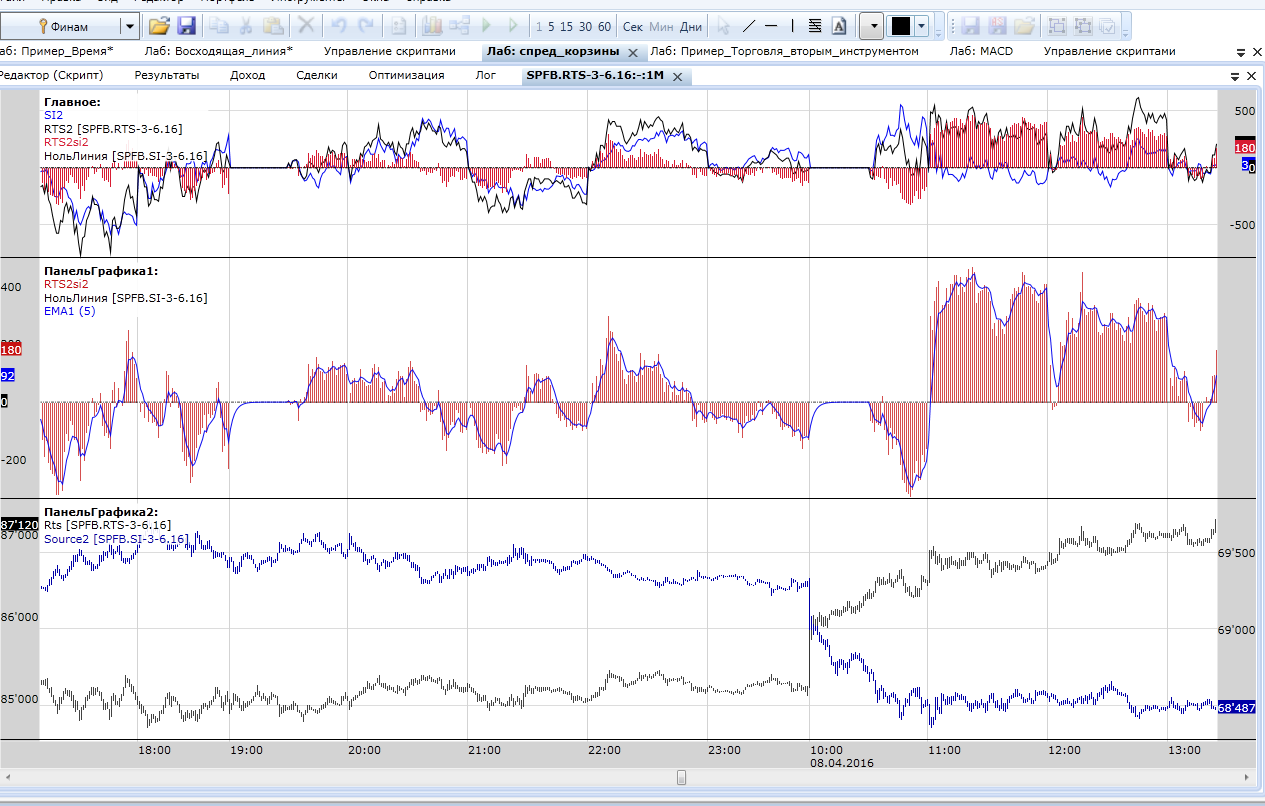The height and width of the screenshot is (806, 1265).
Task: Click the document properties icon after Redo
Action: click(398, 26)
